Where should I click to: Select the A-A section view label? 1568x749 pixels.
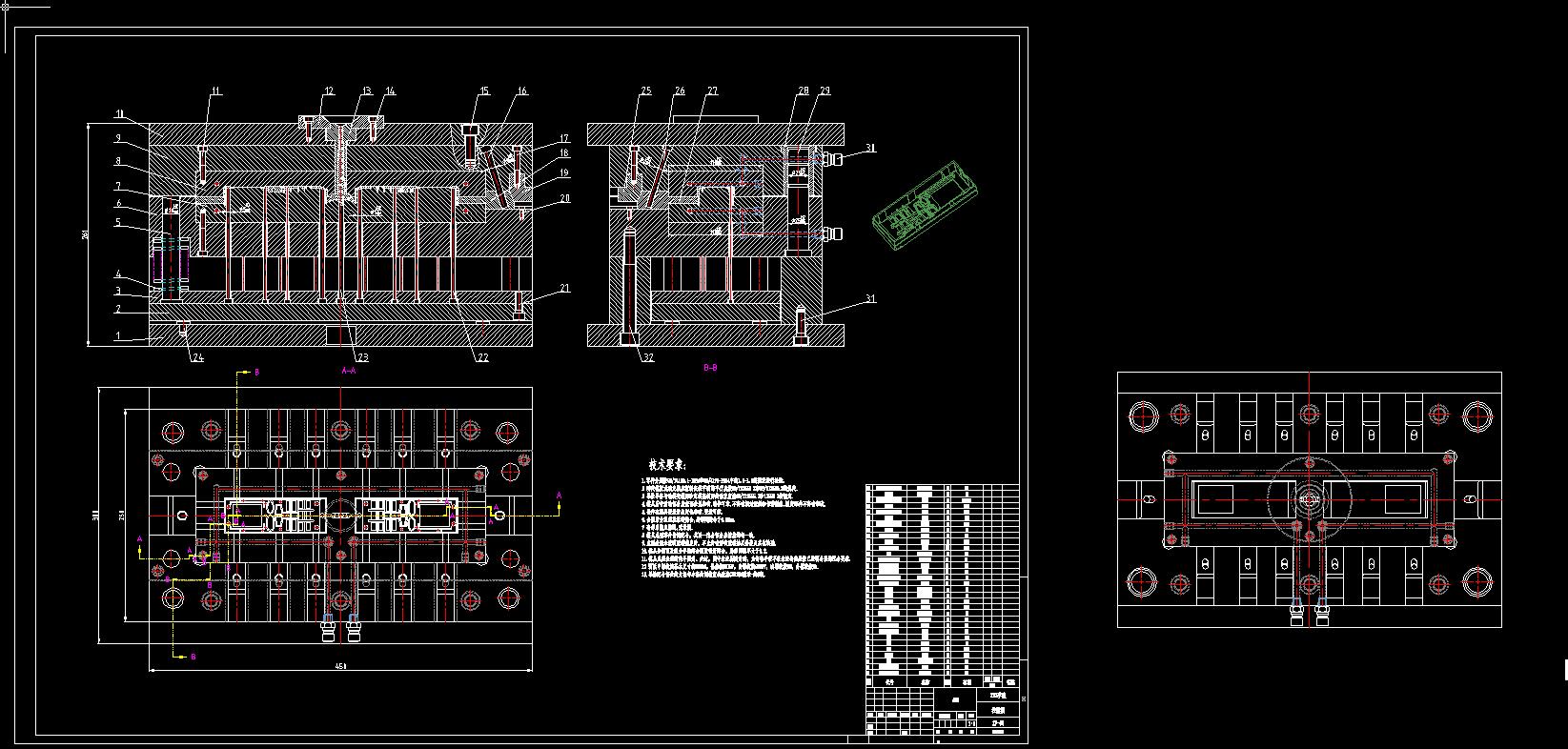coord(348,370)
